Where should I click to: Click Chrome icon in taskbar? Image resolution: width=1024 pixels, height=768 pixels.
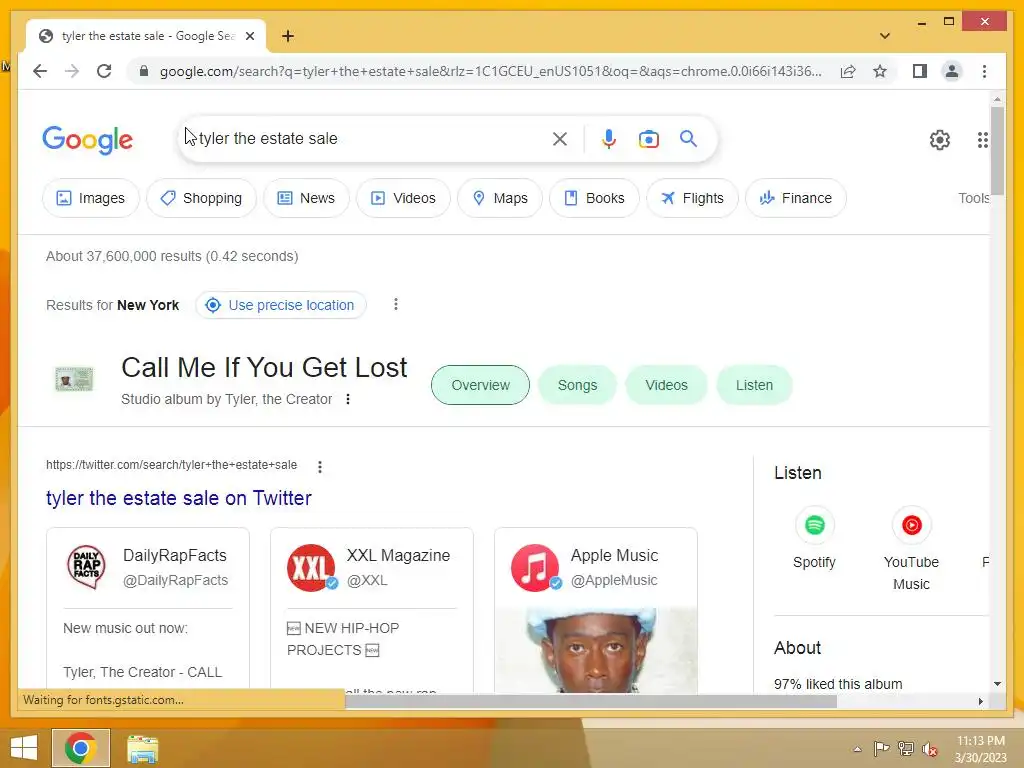(x=80, y=748)
